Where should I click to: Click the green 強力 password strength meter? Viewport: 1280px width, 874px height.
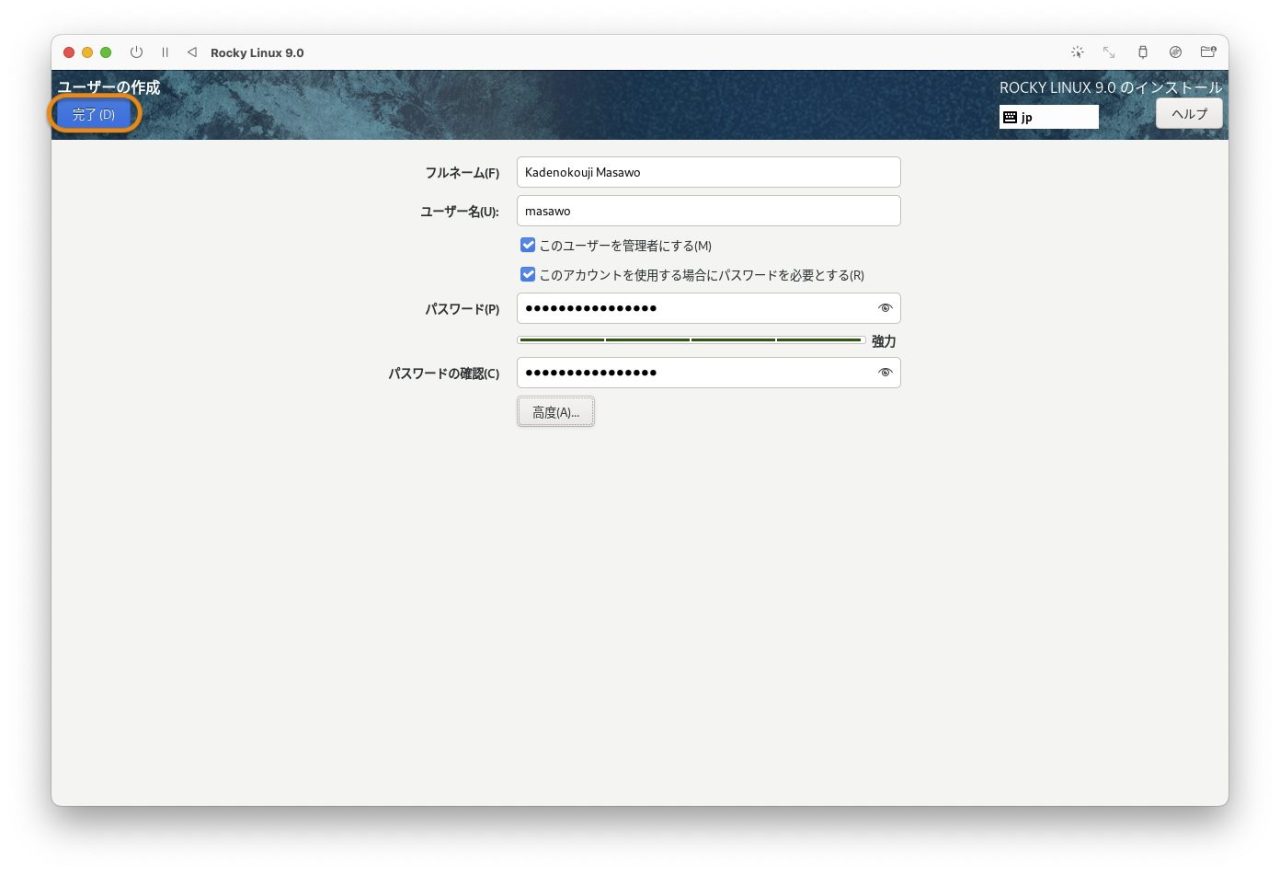[x=690, y=340]
